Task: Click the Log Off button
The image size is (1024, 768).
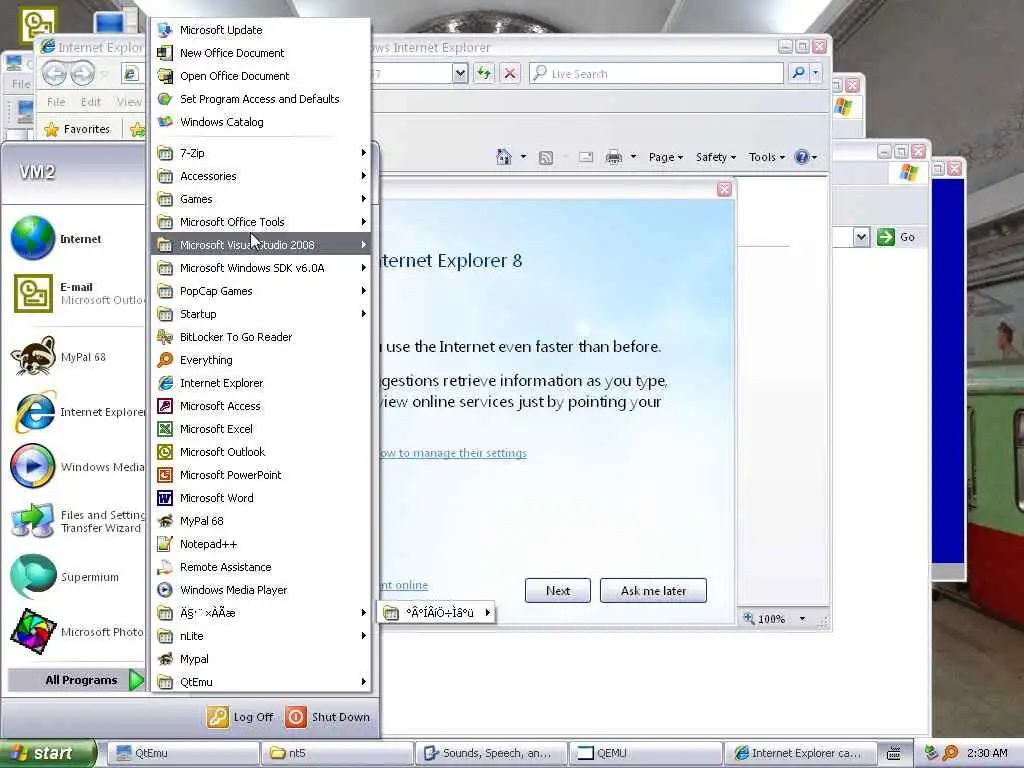Action: click(240, 716)
